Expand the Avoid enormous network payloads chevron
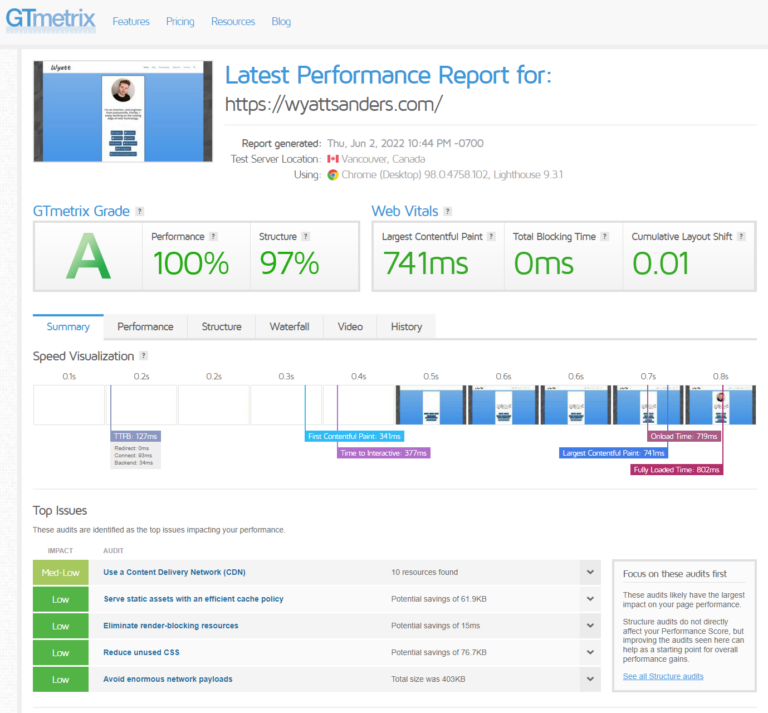768x713 pixels. pyautogui.click(x=590, y=679)
